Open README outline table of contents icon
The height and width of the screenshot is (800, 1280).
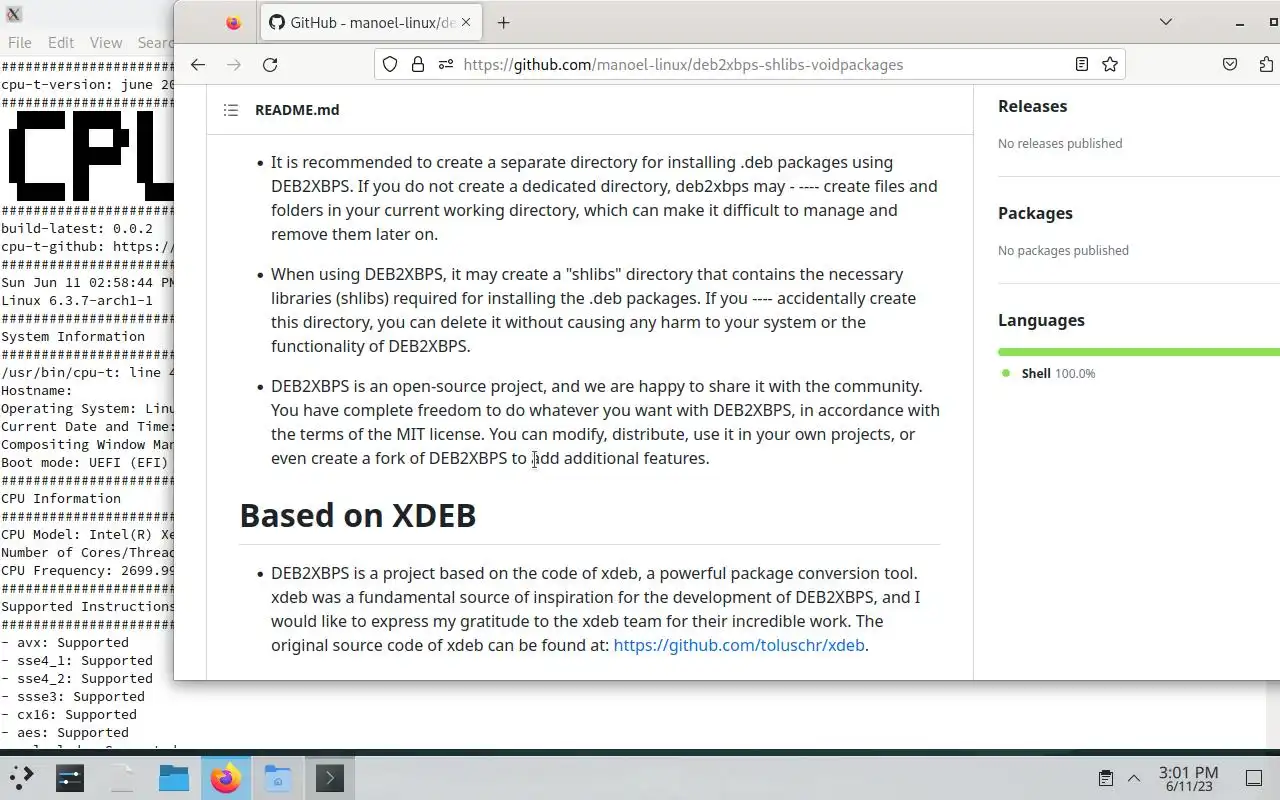[231, 110]
